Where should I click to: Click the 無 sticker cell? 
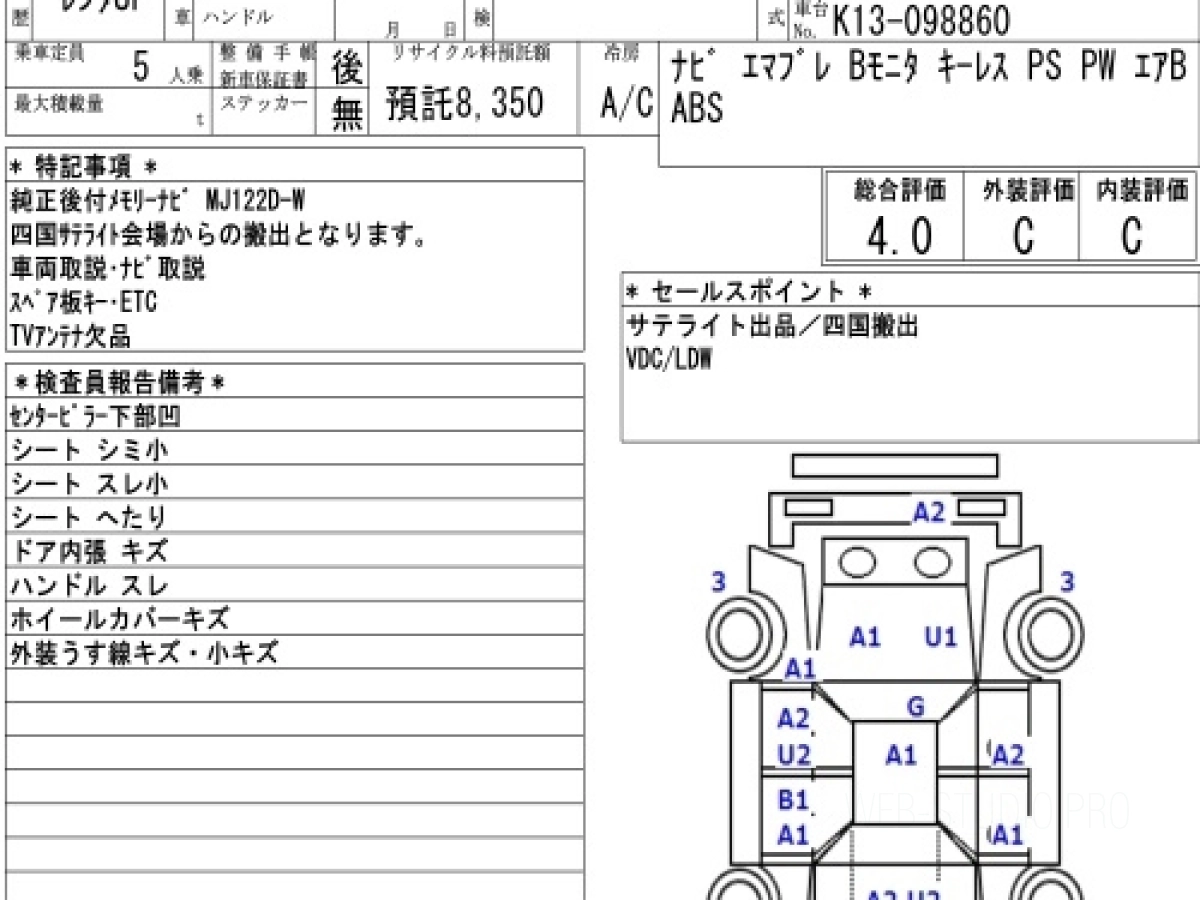pos(347,113)
